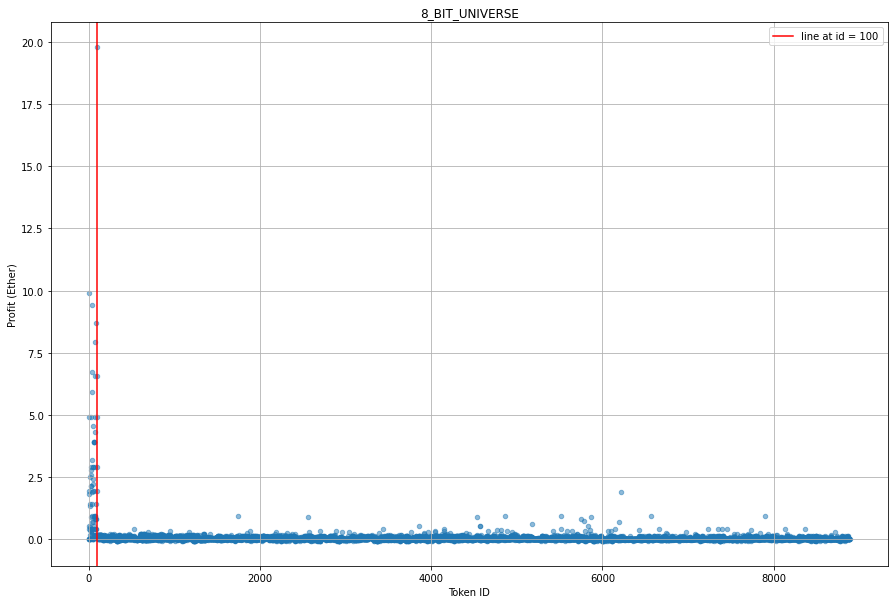Click the y-axis tick label 0.0

point(36,540)
